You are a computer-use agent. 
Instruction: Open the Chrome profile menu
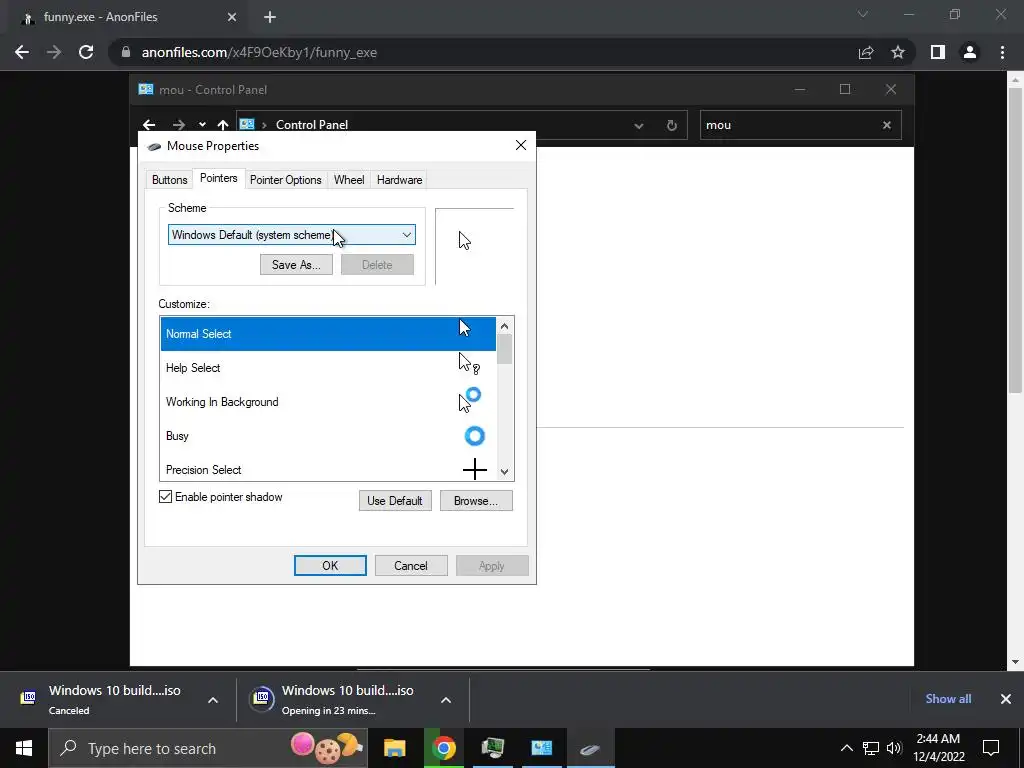pyautogui.click(x=970, y=52)
